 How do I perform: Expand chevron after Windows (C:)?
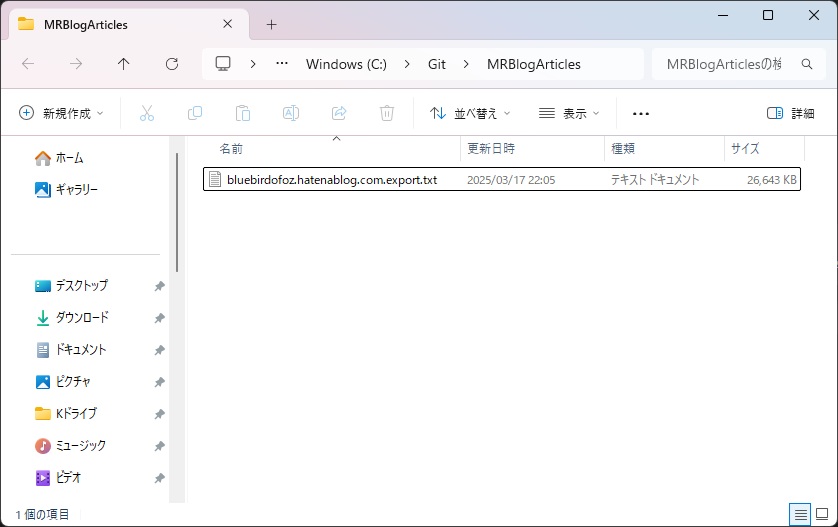pyautogui.click(x=407, y=64)
